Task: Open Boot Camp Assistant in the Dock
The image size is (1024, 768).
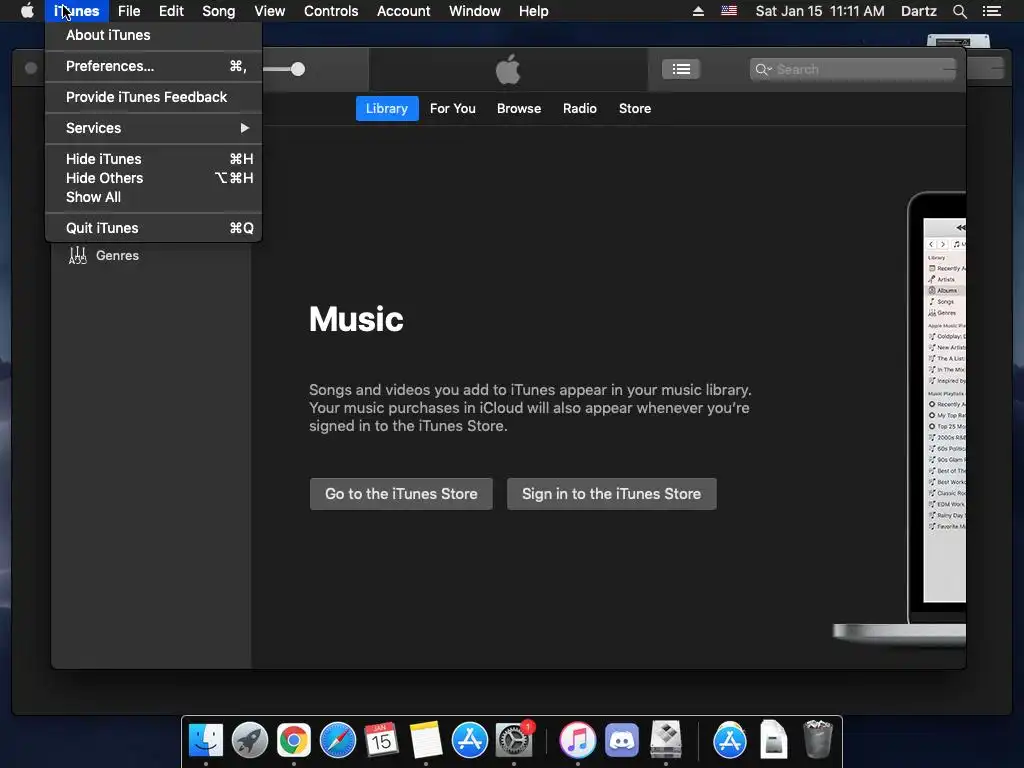Action: click(665, 740)
